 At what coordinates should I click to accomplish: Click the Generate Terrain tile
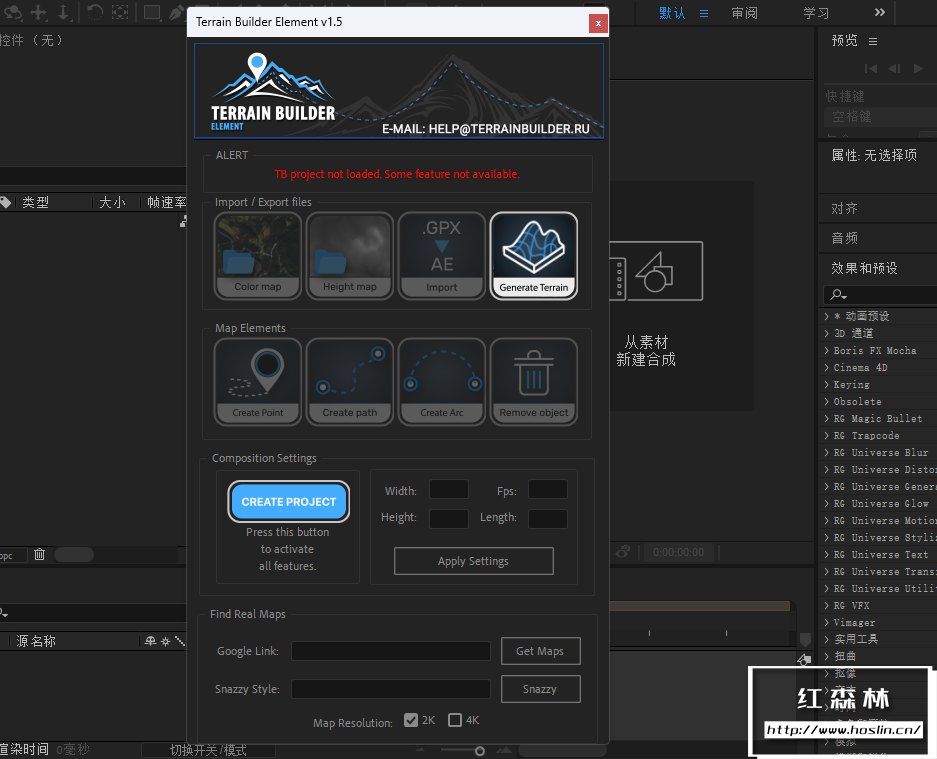(x=534, y=255)
